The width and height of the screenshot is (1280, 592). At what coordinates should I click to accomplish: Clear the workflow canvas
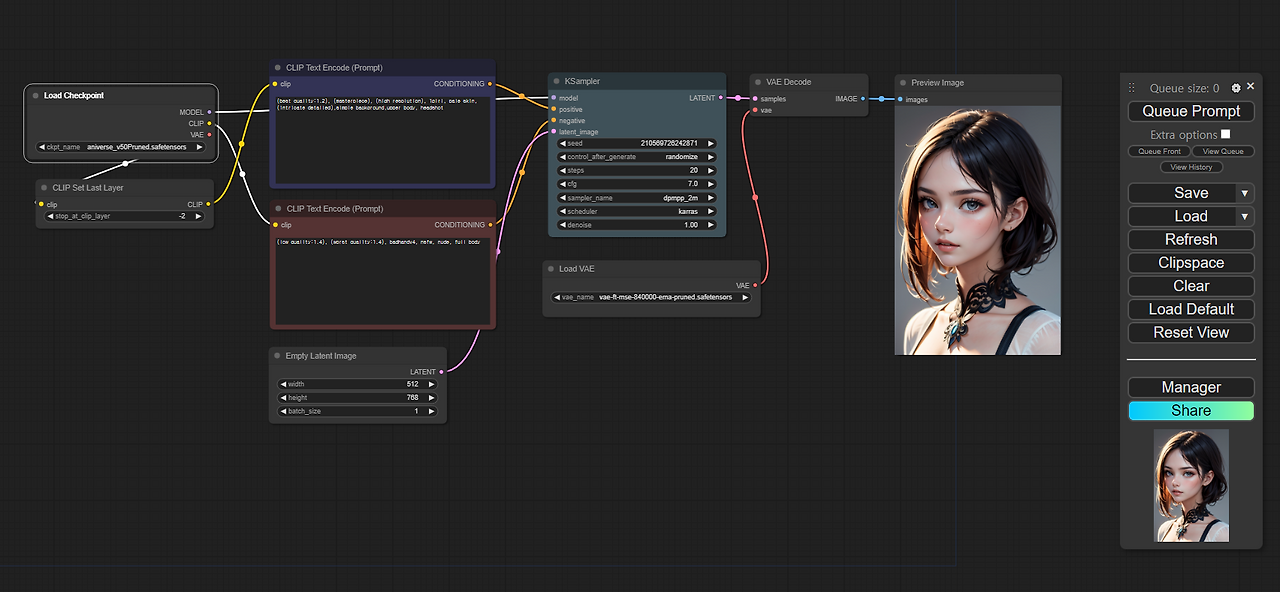pyautogui.click(x=1191, y=286)
